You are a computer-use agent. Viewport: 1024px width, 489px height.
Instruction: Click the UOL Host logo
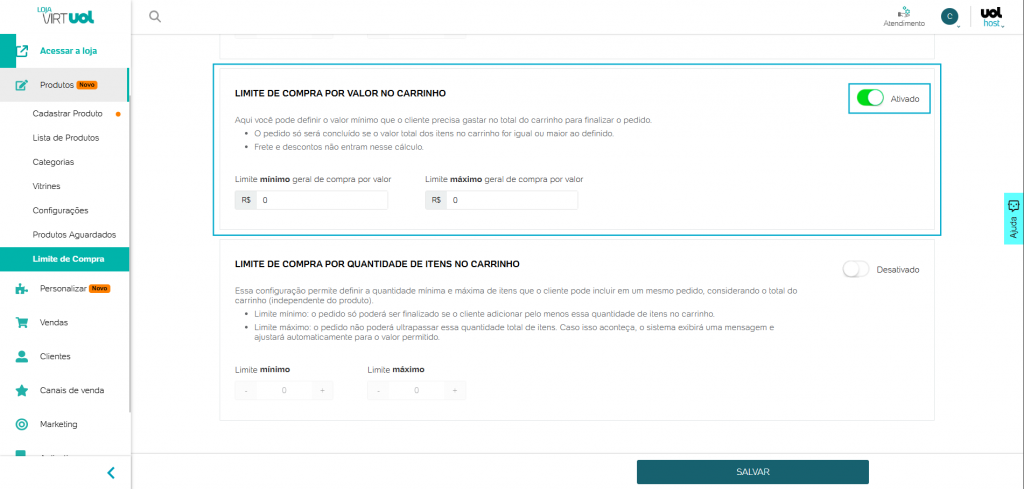991,16
